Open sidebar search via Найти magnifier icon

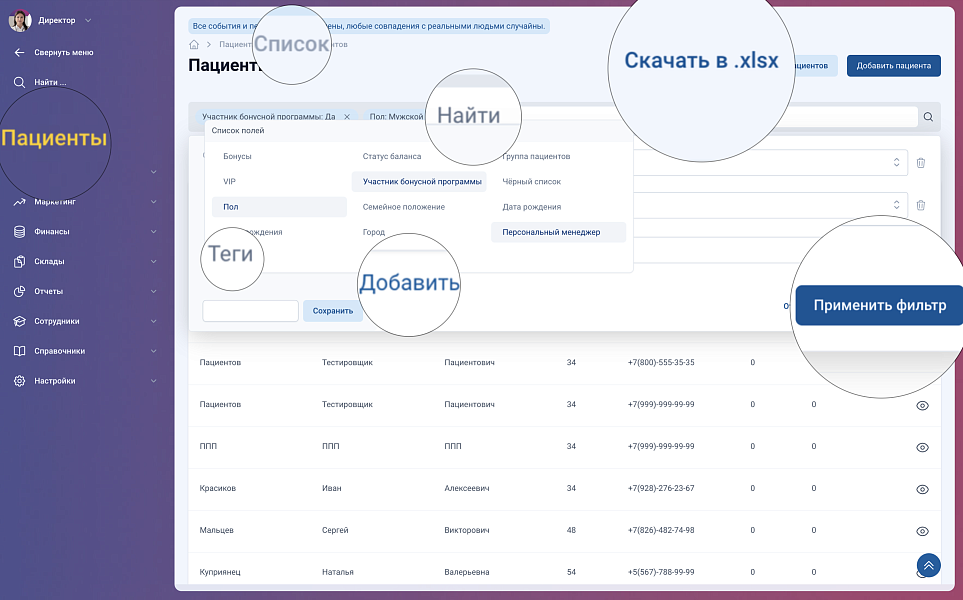(x=19, y=82)
